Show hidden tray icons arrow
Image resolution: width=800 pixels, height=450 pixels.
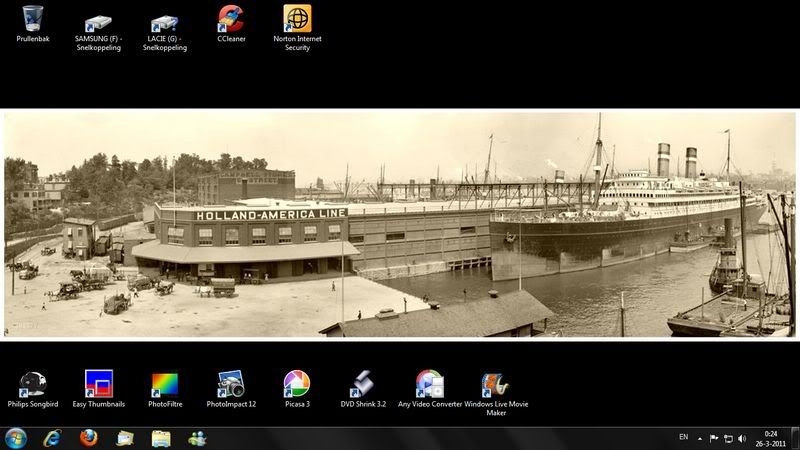[700, 439]
